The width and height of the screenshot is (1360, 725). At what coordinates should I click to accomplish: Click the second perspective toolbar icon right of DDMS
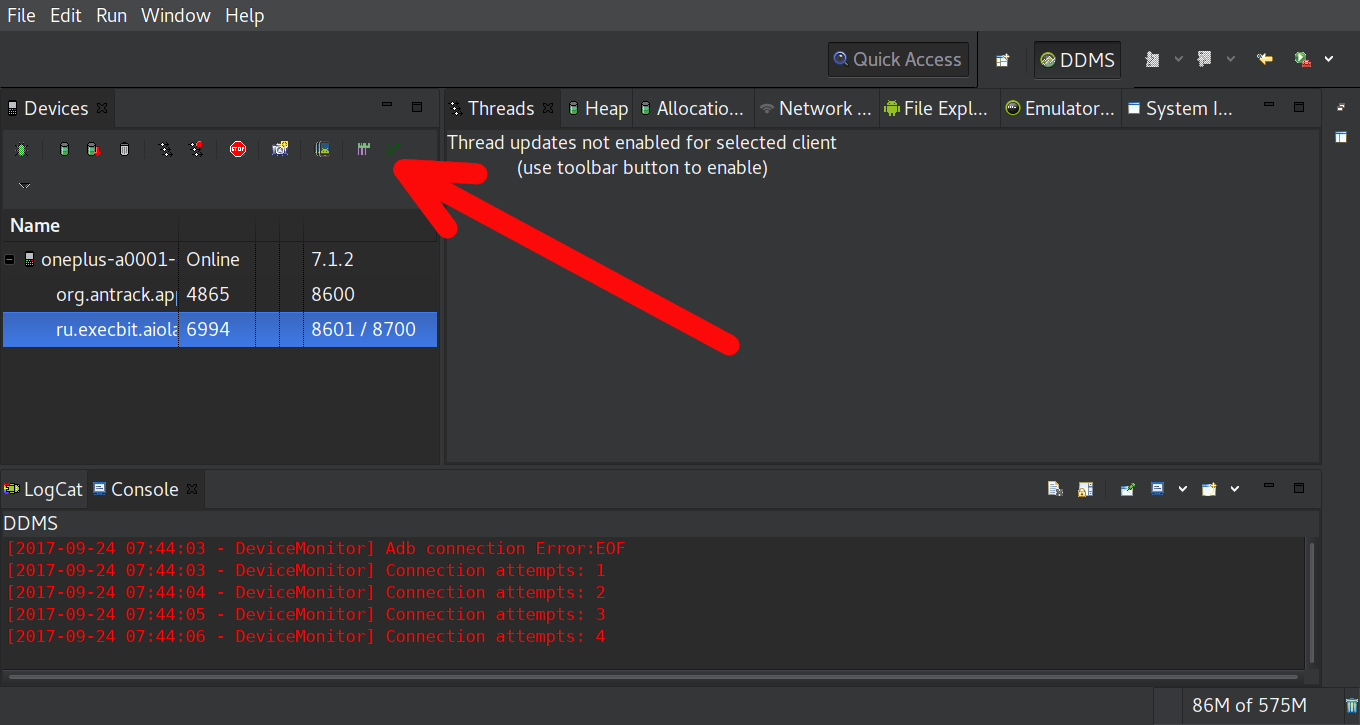click(1205, 60)
